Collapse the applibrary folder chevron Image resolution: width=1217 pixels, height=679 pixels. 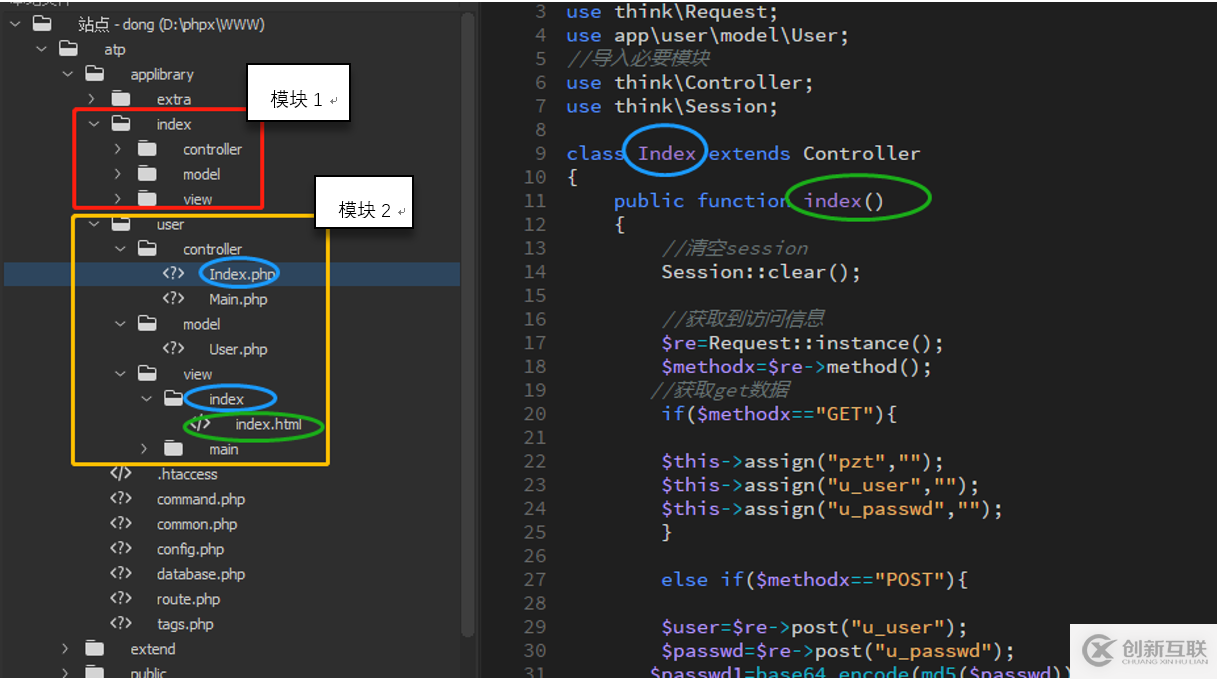pos(67,74)
